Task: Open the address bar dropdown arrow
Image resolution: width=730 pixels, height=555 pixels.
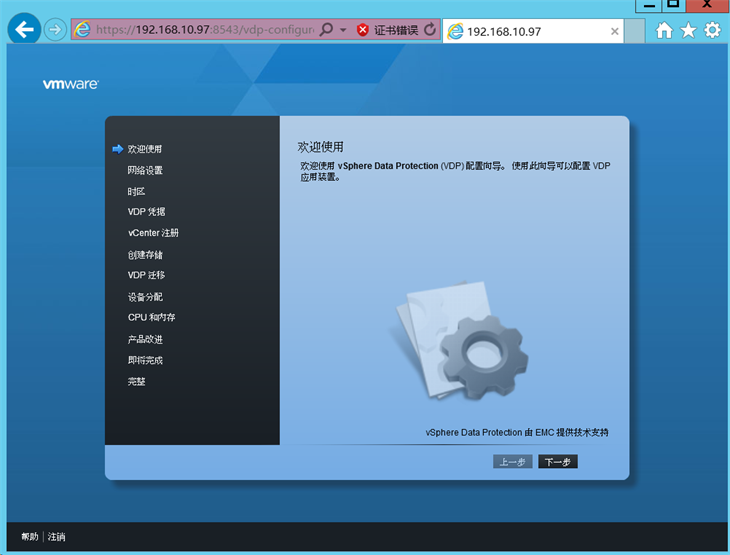Action: tap(343, 30)
